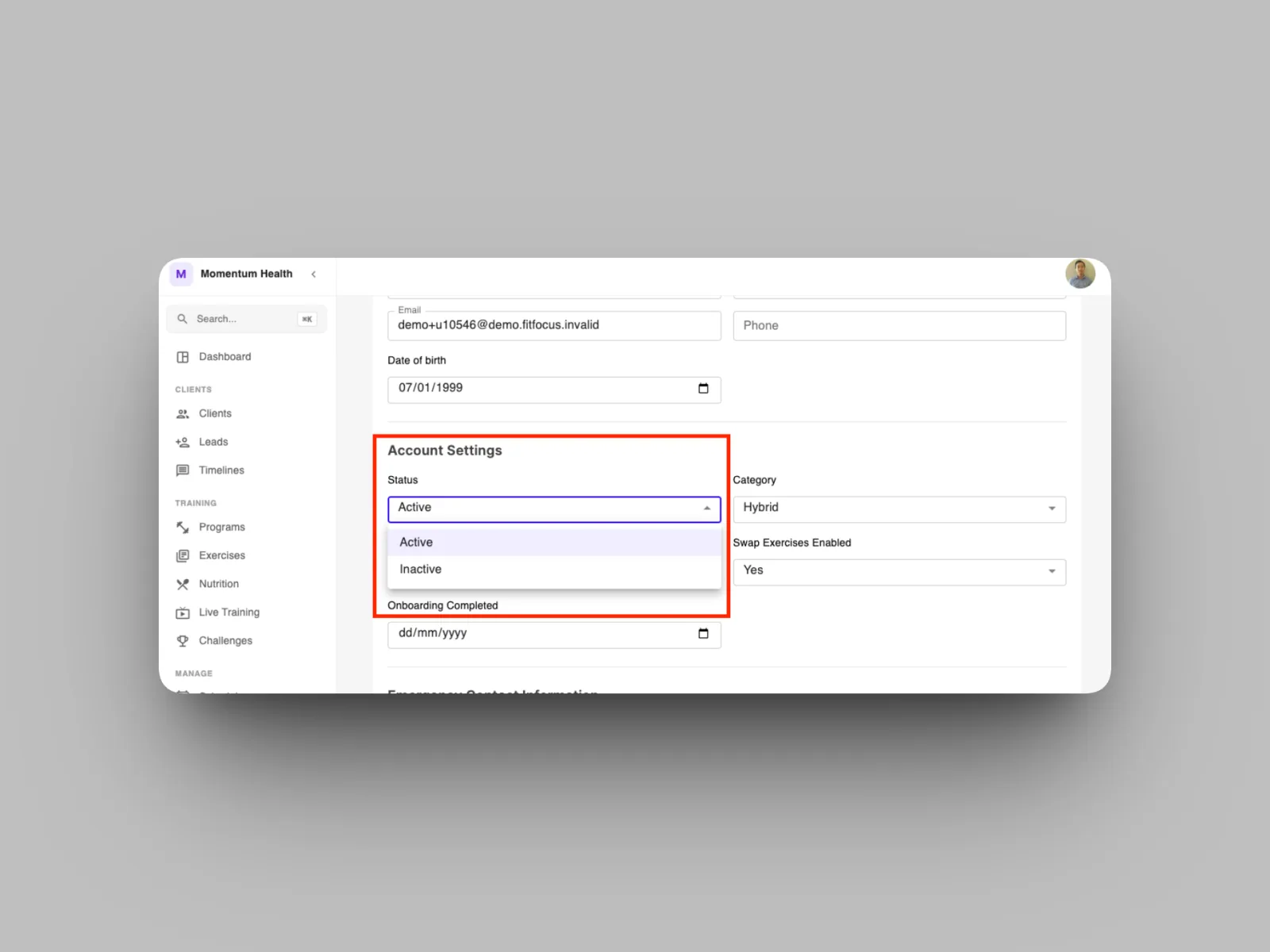The width and height of the screenshot is (1270, 952).
Task: Open the Clients page
Action: pos(215,413)
